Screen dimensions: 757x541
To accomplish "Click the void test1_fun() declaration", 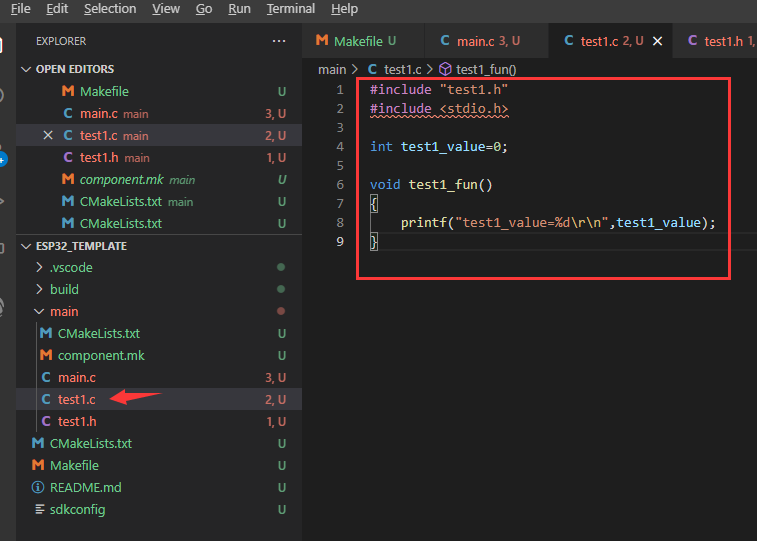I will coord(431,184).
